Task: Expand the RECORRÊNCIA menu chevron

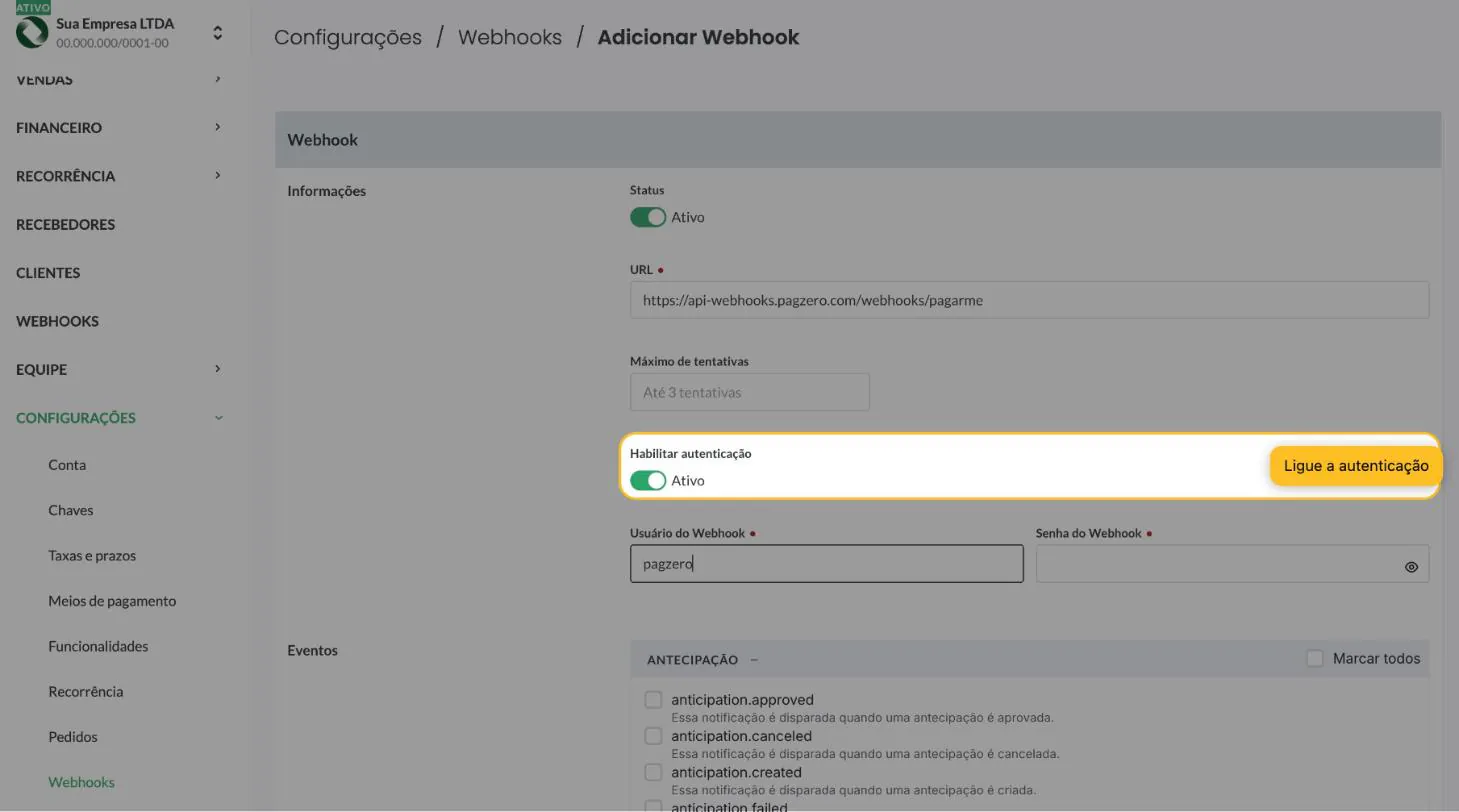Action: click(x=217, y=175)
